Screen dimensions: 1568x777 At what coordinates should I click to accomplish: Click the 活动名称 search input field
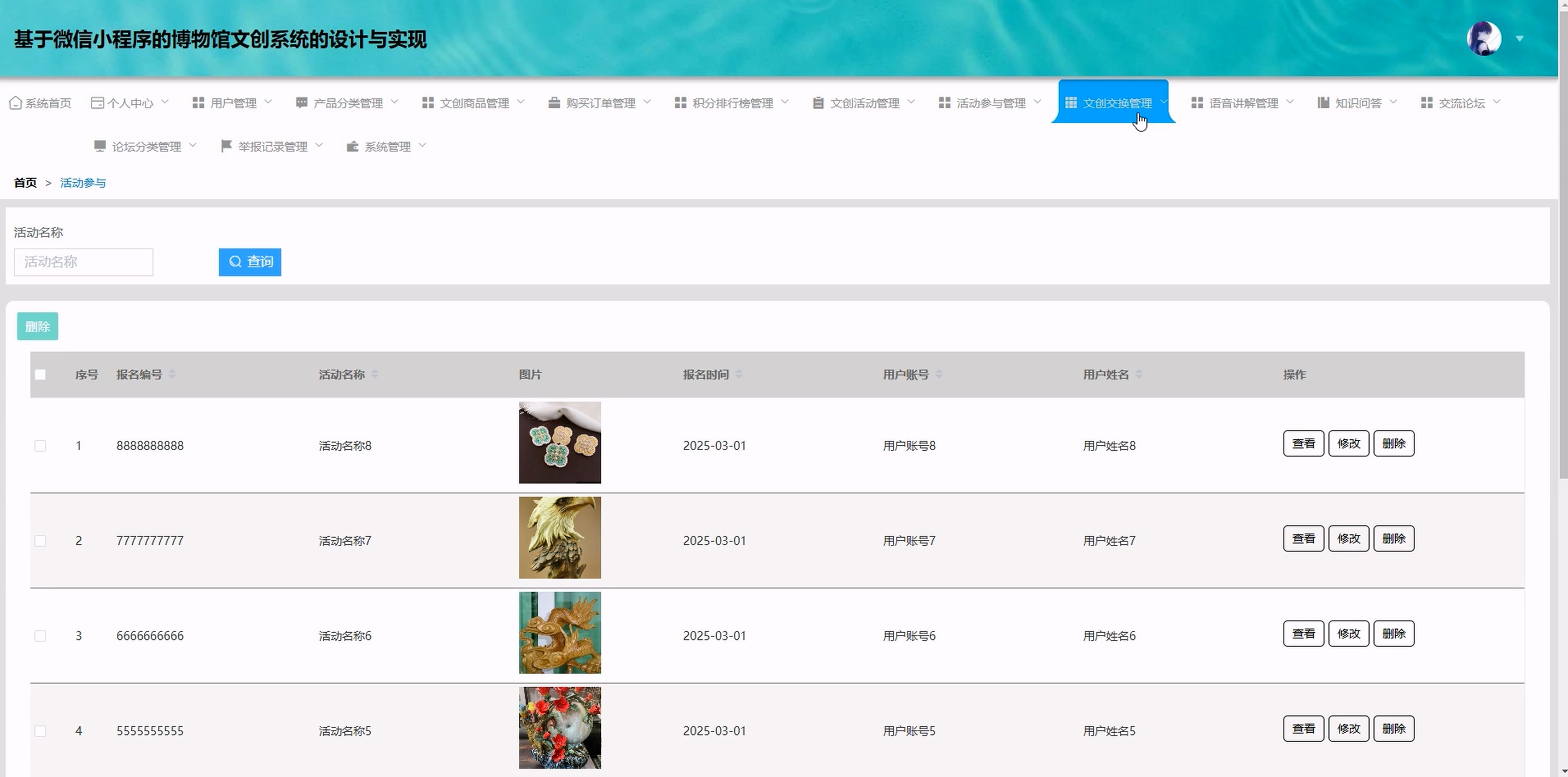click(84, 262)
